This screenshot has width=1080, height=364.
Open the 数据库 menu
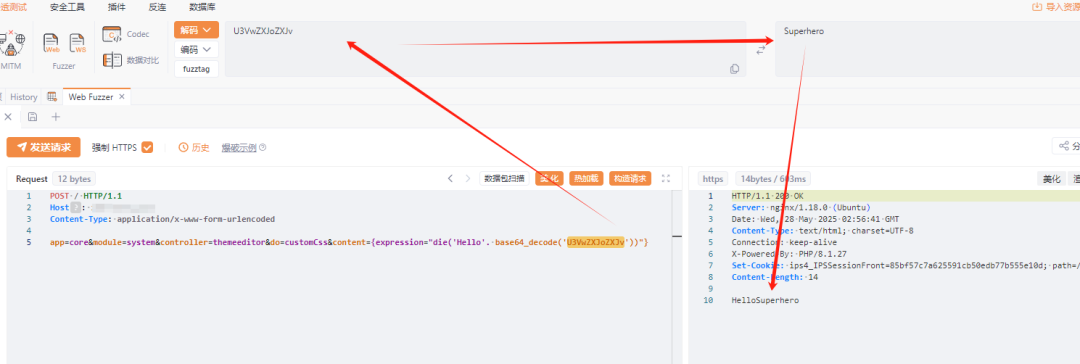(202, 6)
